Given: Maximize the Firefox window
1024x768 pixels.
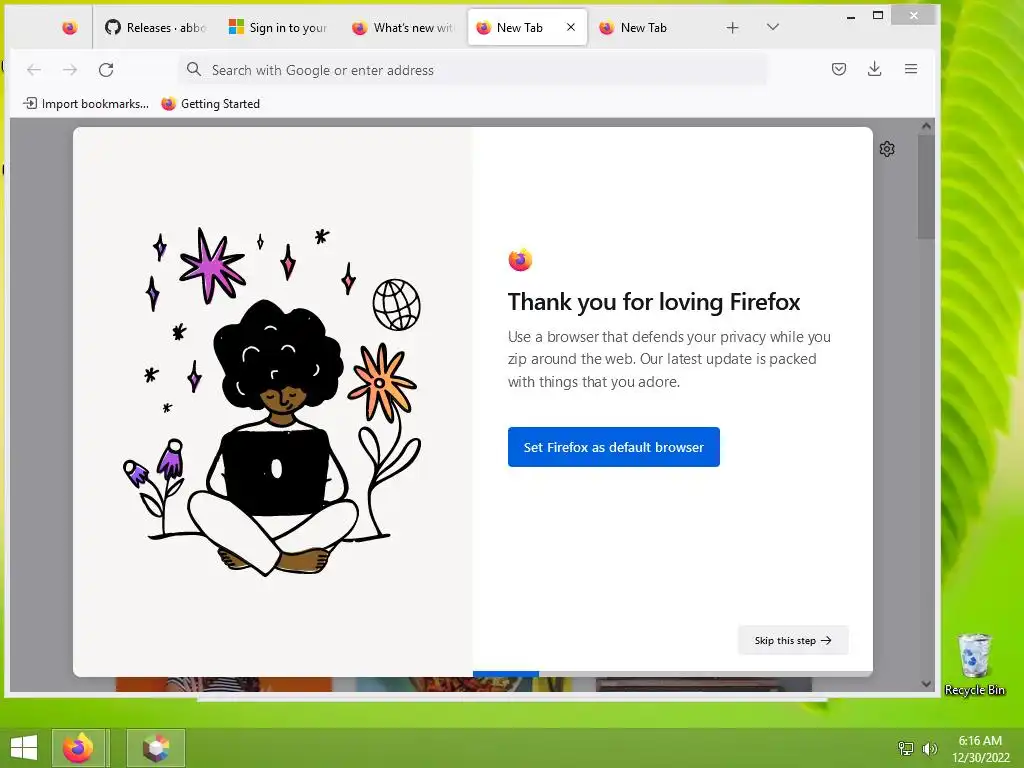Looking at the screenshot, I should pos(878,15).
